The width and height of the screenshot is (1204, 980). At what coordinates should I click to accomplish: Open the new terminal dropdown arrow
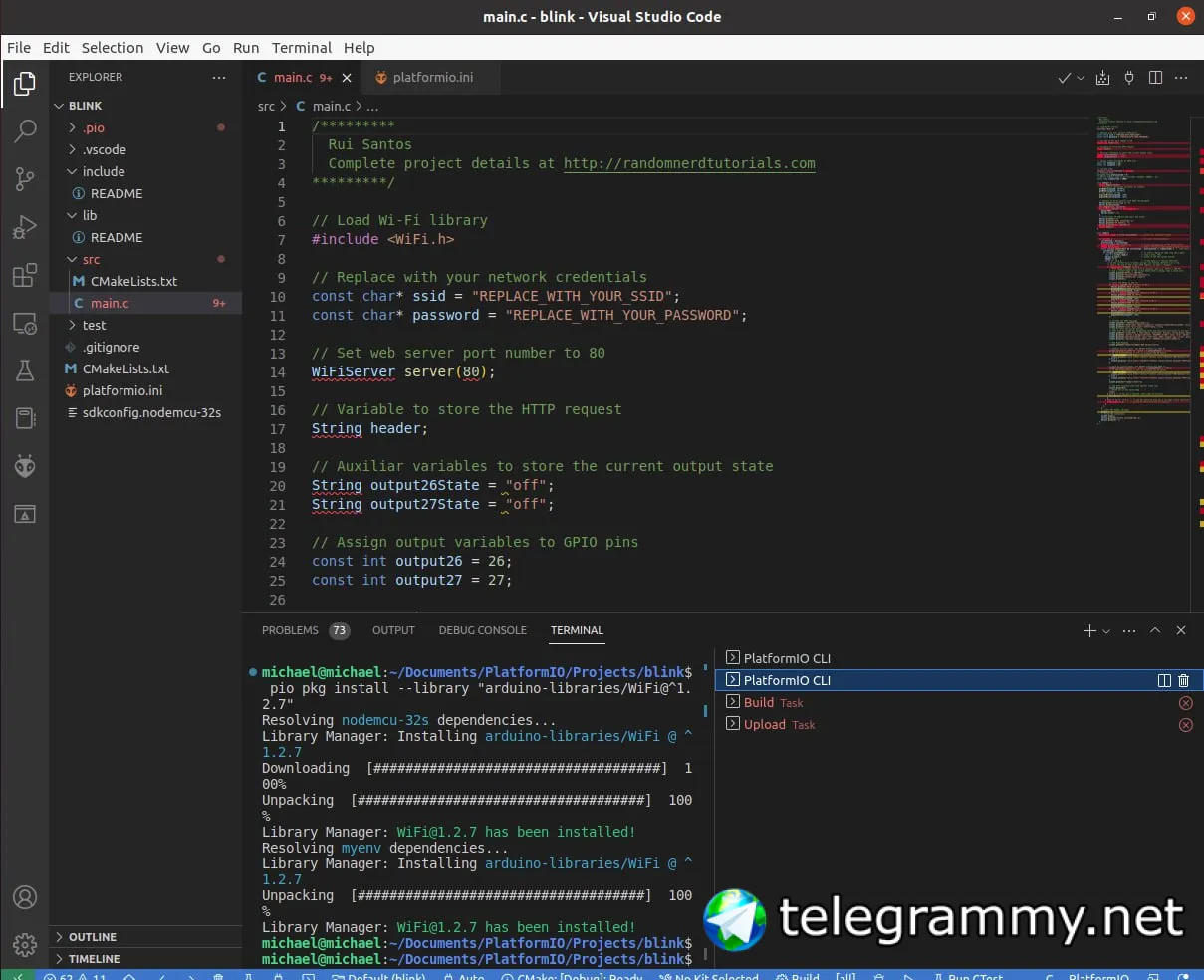pos(1106,631)
